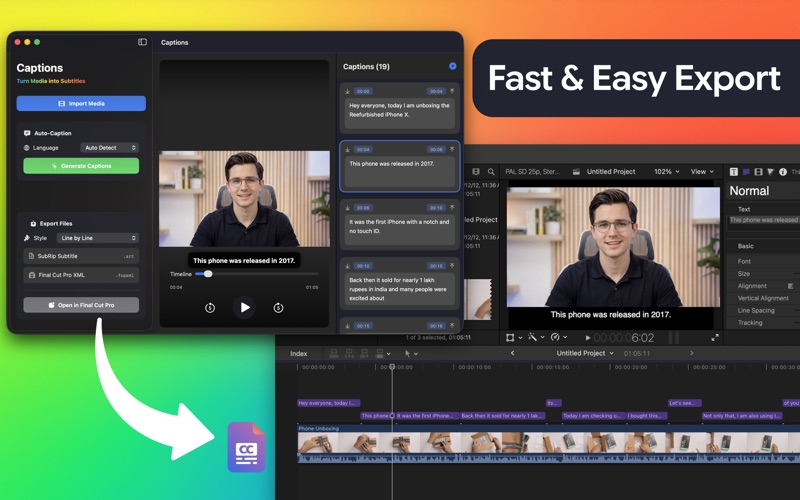Open the dropdown arrow next to the magic wand

pos(542,338)
